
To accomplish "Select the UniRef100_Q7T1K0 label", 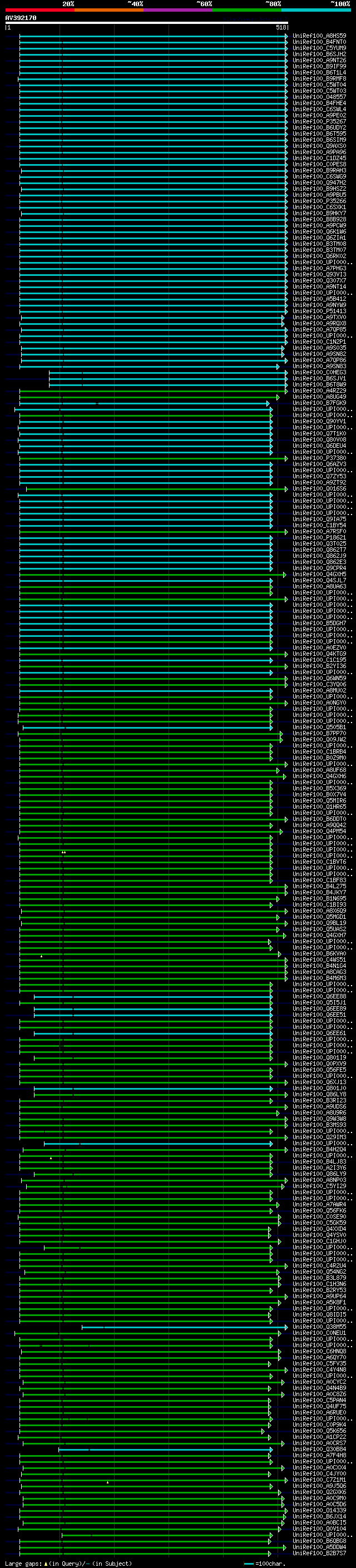I will pyautogui.click(x=319, y=433).
